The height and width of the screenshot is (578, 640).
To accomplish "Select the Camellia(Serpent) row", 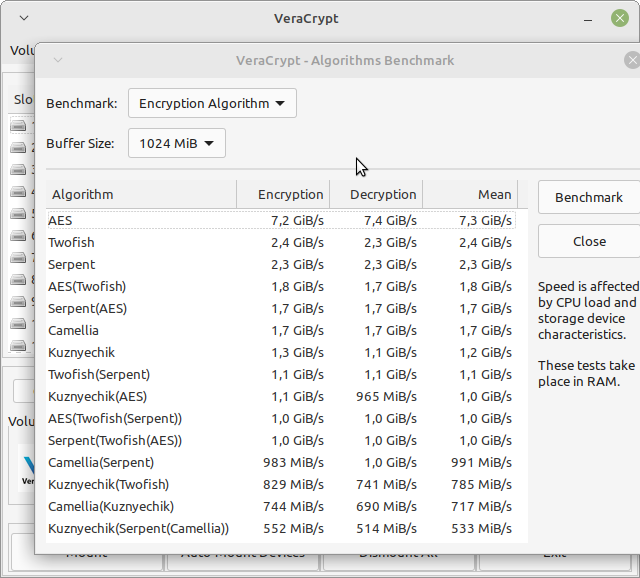I will tap(282, 463).
